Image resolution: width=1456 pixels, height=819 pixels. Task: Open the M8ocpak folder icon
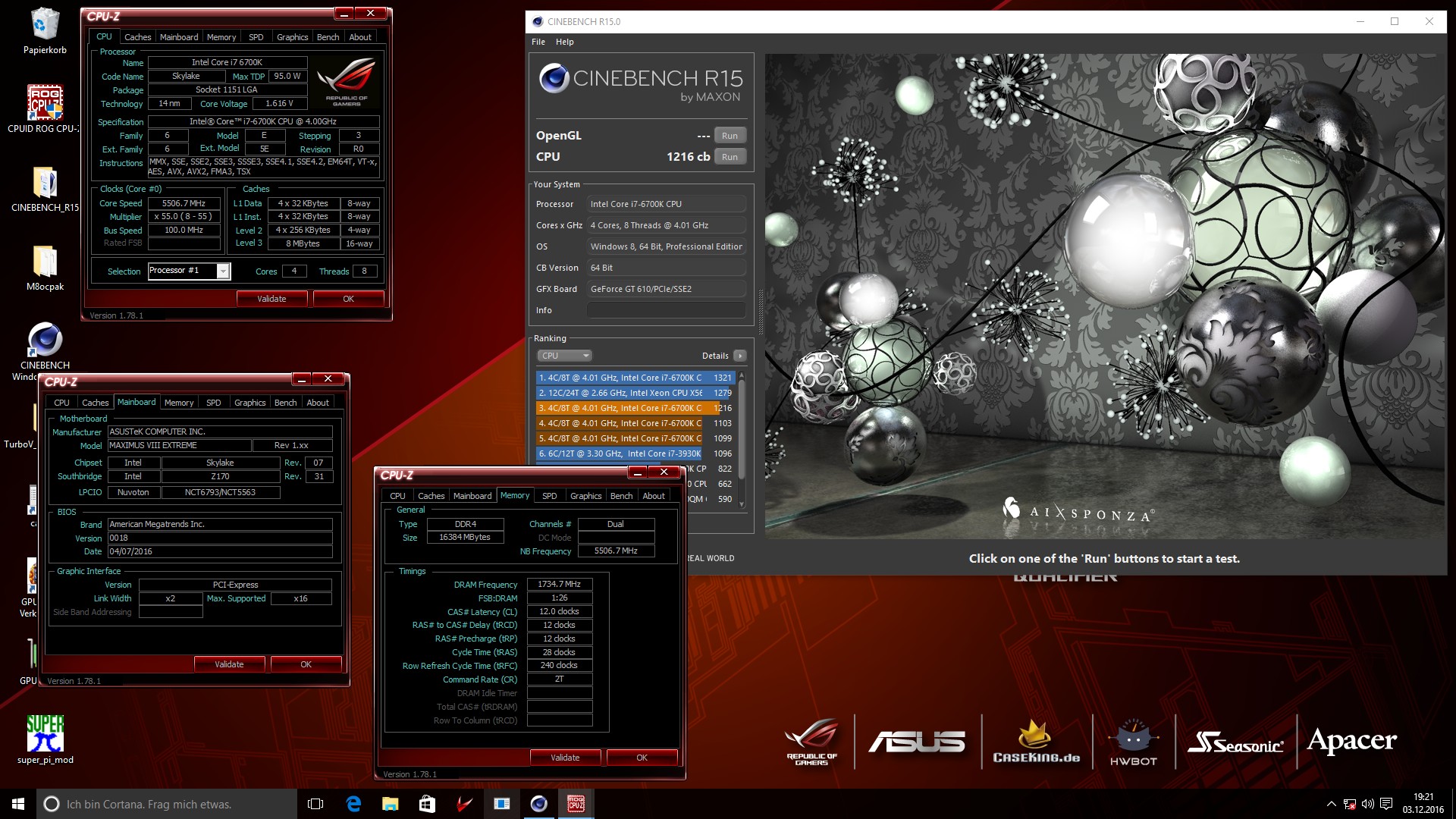[45, 267]
